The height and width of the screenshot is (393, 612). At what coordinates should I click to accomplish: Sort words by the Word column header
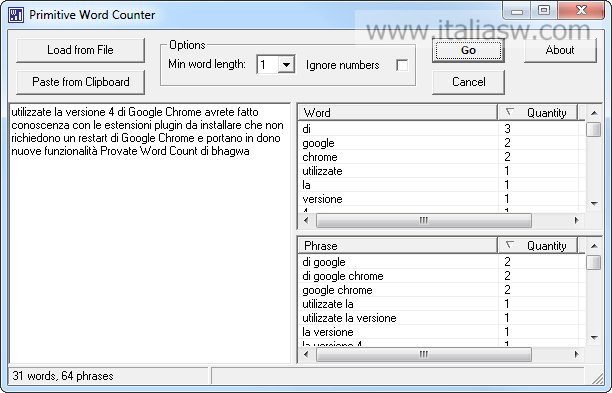pyautogui.click(x=398, y=113)
